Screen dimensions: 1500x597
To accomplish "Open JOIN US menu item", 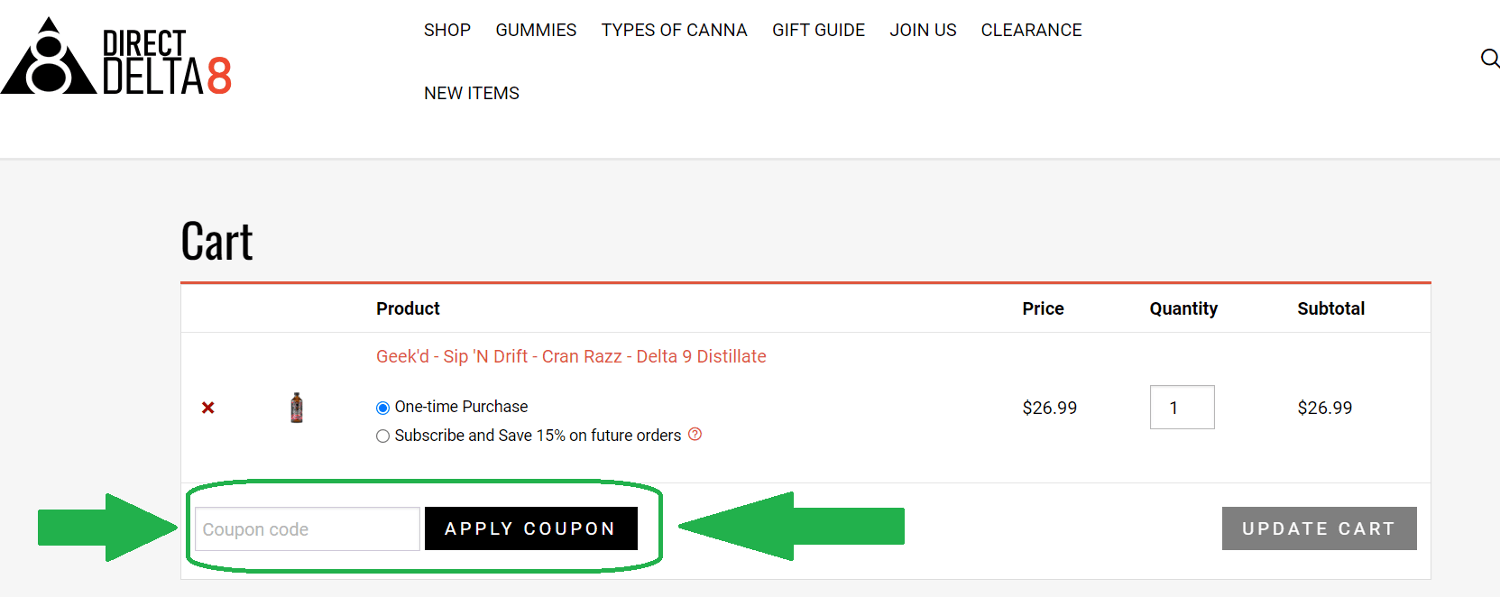I will (923, 30).
